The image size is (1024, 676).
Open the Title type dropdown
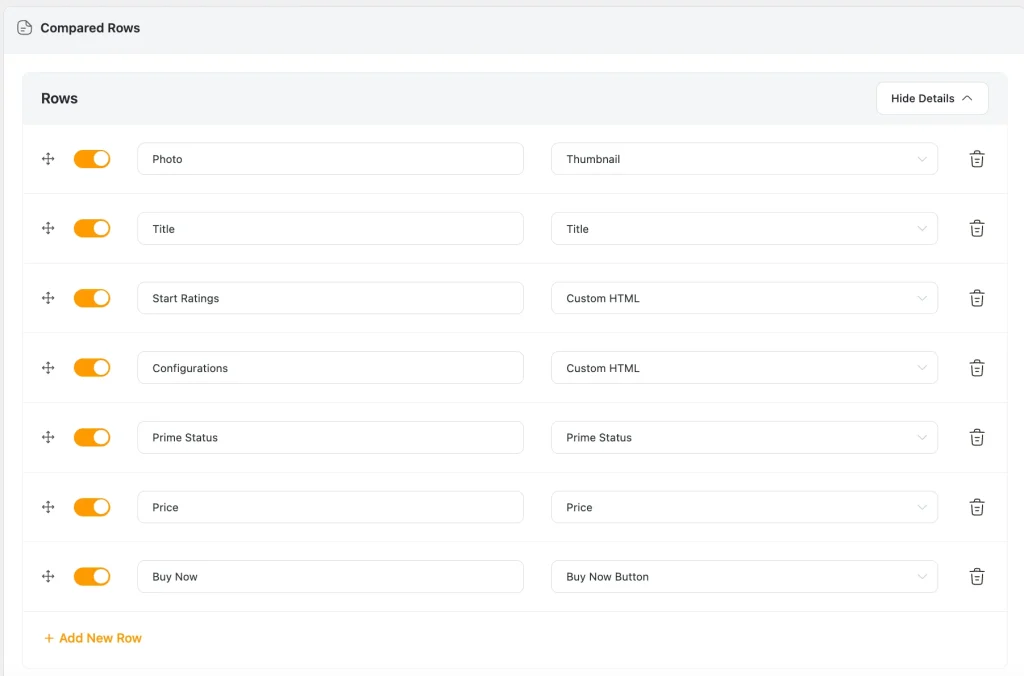(744, 229)
